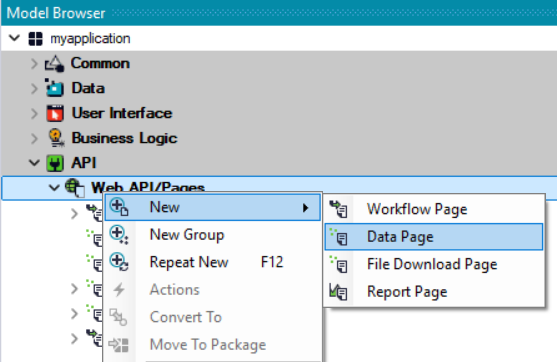The width and height of the screenshot is (557, 362).
Task: Click the New plus icon in context menu
Action: pos(119,207)
